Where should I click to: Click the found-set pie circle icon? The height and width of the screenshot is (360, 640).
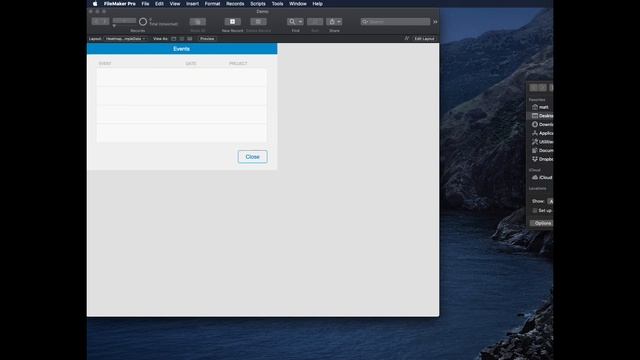[143, 22]
